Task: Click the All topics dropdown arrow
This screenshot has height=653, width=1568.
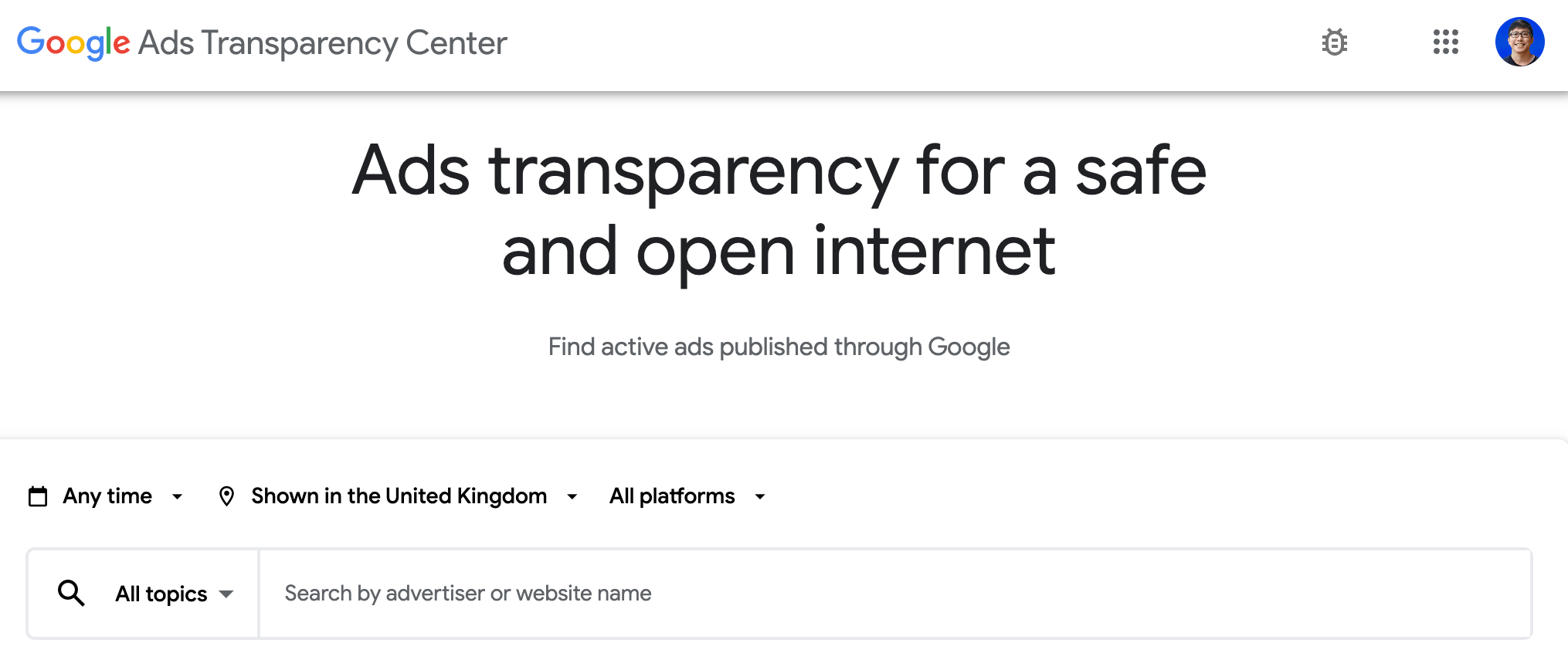Action: click(x=226, y=594)
